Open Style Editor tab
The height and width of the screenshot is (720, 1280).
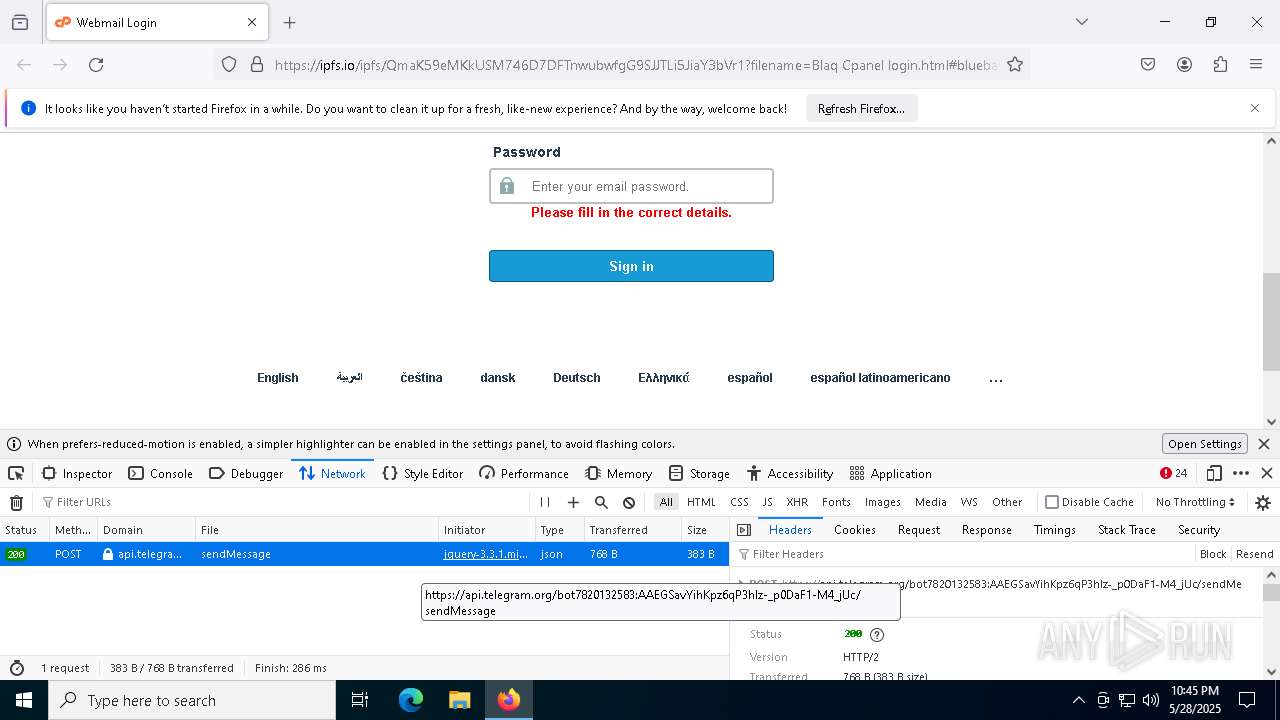(423, 474)
